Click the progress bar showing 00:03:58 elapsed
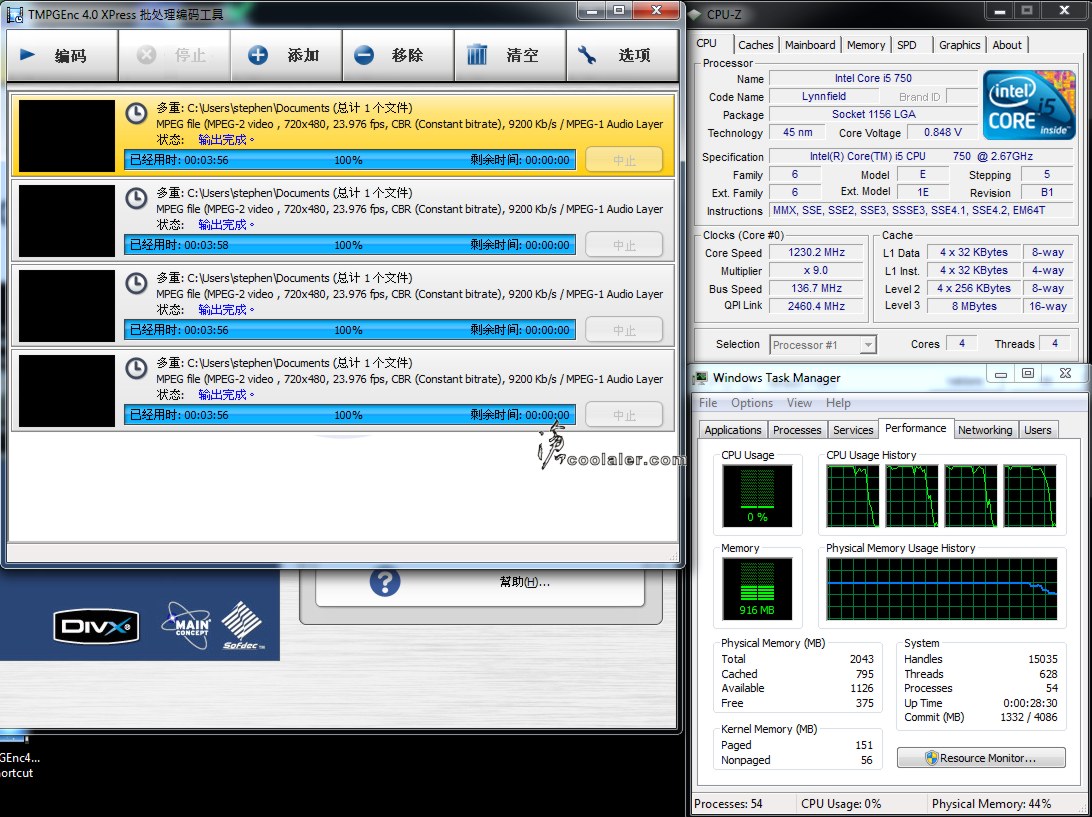 point(350,244)
